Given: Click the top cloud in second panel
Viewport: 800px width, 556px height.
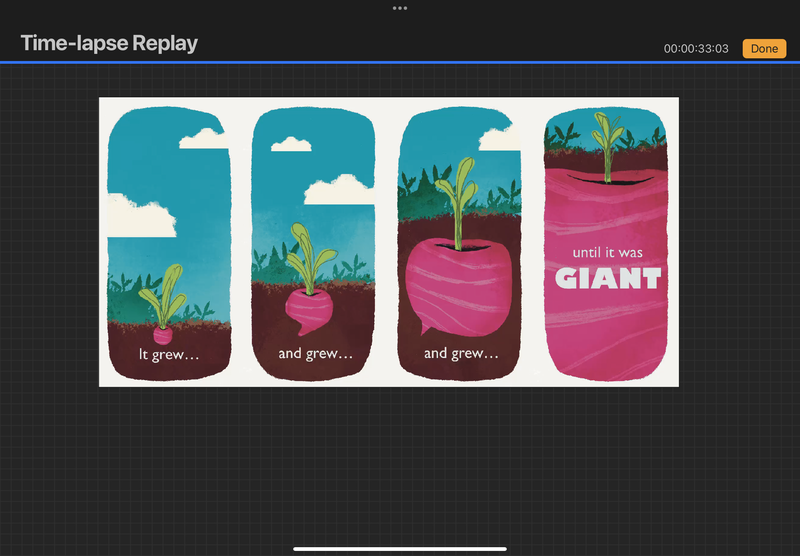Looking at the screenshot, I should pos(291,144).
